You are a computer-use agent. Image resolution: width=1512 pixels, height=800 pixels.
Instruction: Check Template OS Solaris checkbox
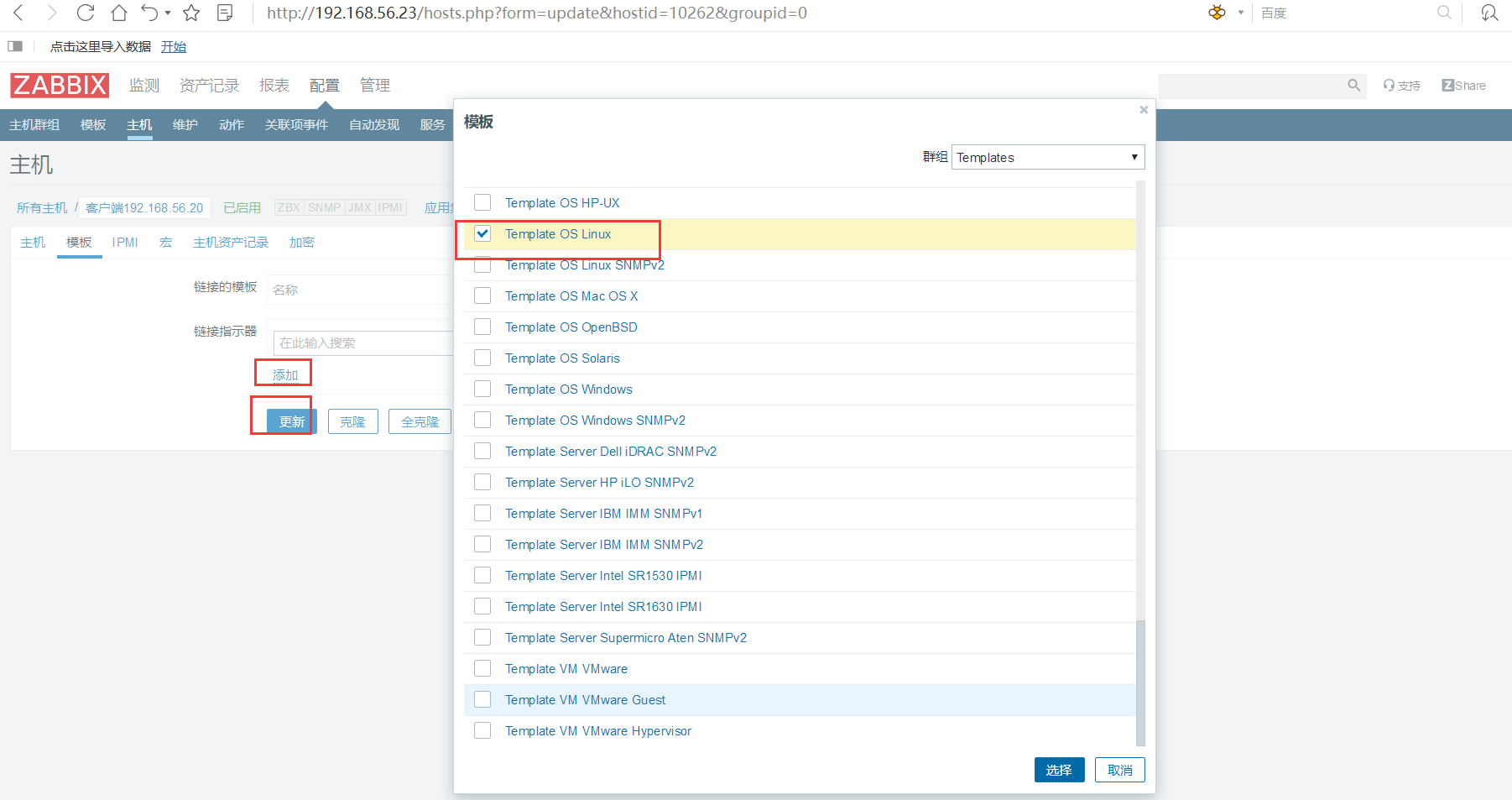[x=482, y=358]
